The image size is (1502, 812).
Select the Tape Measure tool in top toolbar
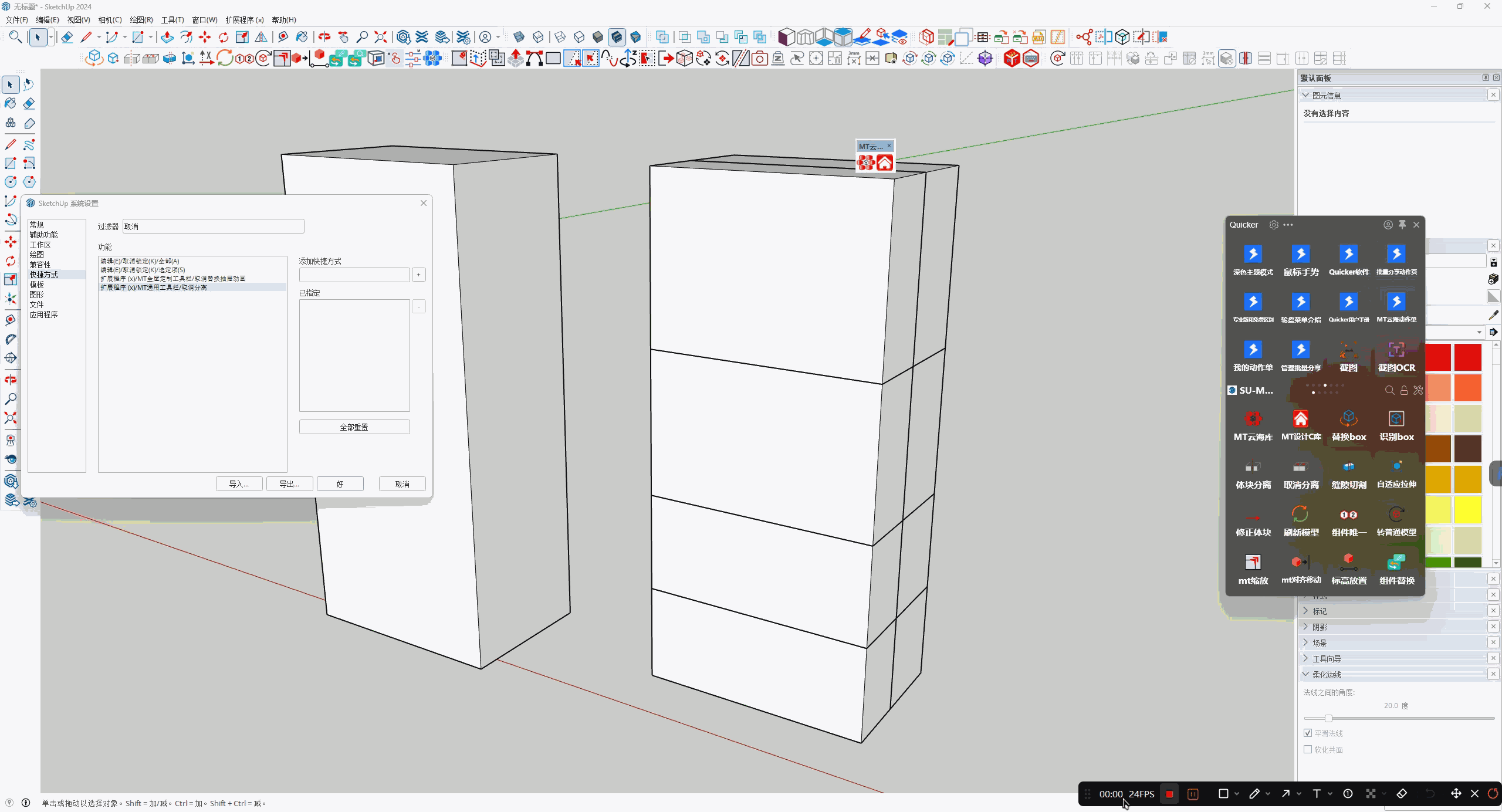283,38
